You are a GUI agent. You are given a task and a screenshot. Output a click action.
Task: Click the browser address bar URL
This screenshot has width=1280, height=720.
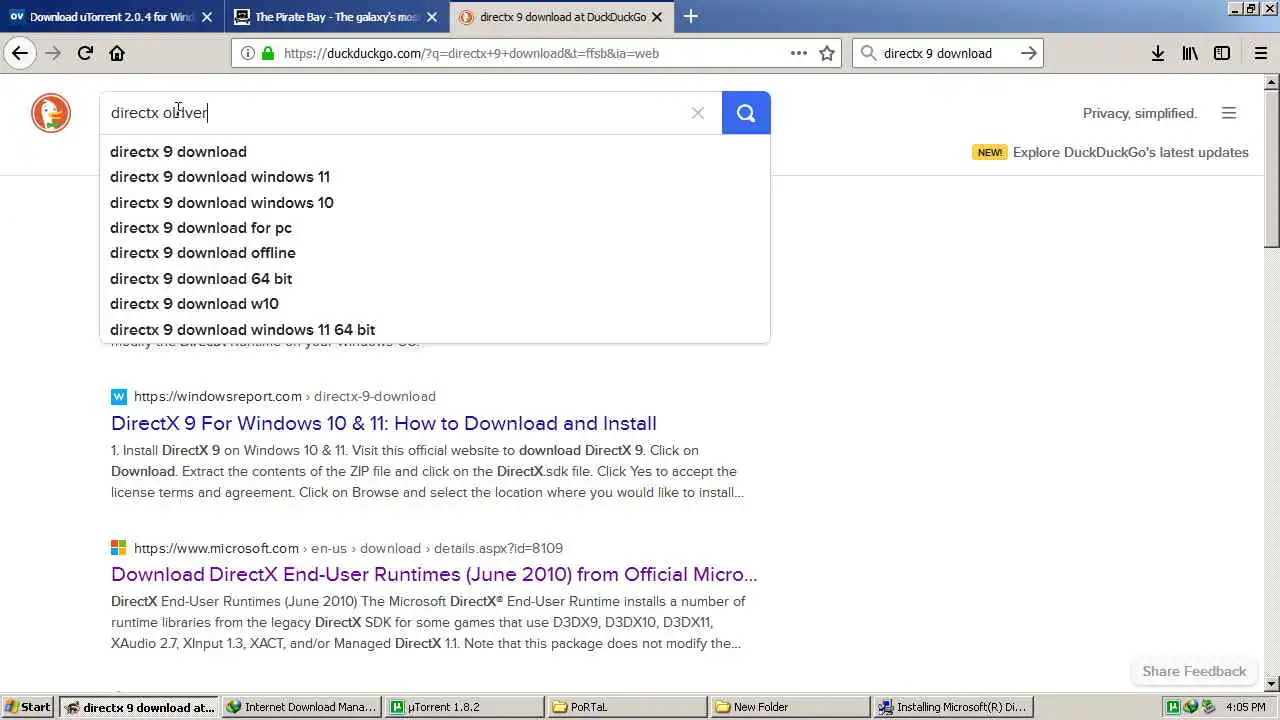[471, 53]
